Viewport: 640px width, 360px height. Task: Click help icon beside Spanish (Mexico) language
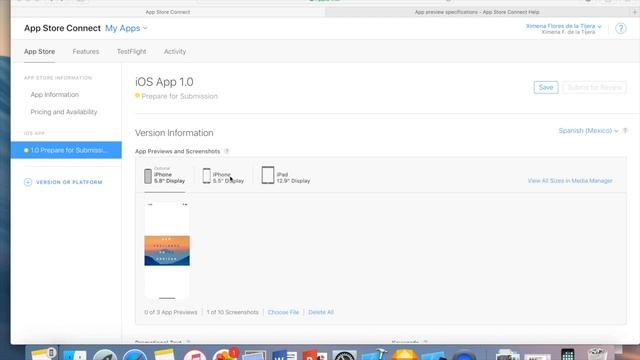(625, 131)
